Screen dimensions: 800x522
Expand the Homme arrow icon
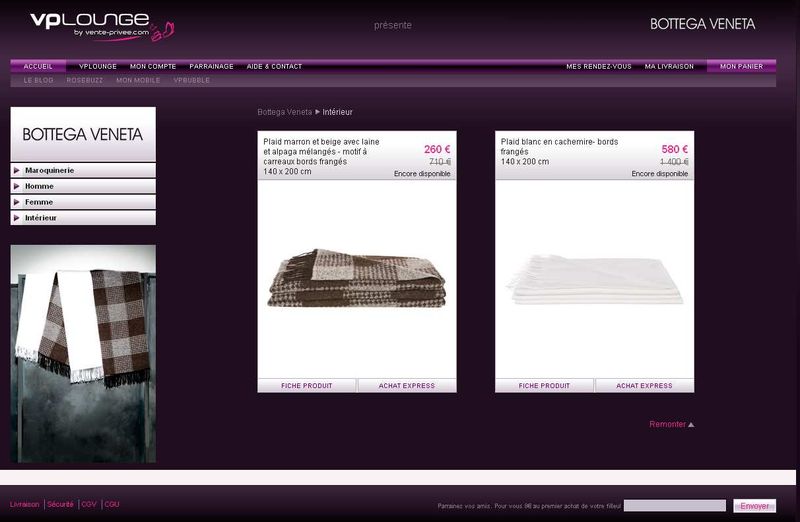tap(16, 186)
